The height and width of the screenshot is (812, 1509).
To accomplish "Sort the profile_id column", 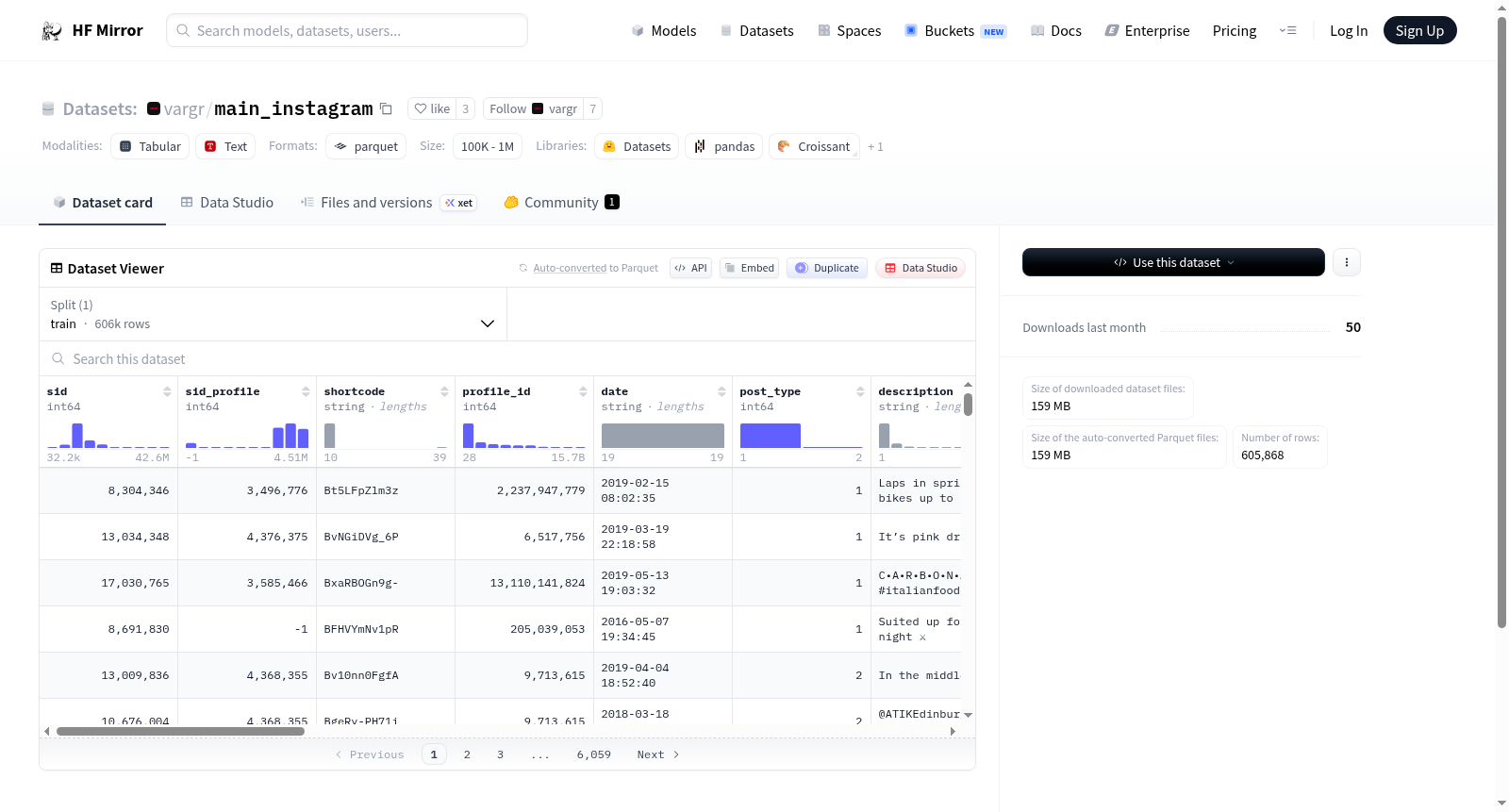I will [x=583, y=391].
